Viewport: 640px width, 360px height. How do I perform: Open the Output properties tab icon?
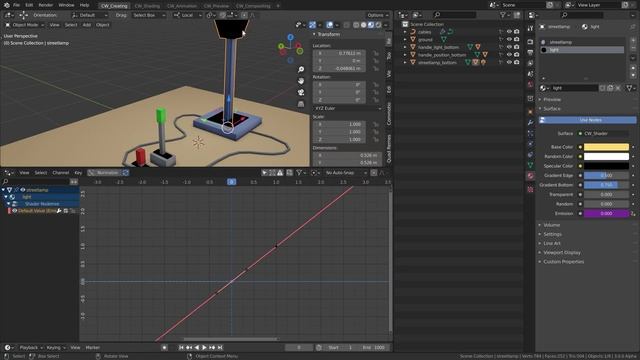point(530,53)
